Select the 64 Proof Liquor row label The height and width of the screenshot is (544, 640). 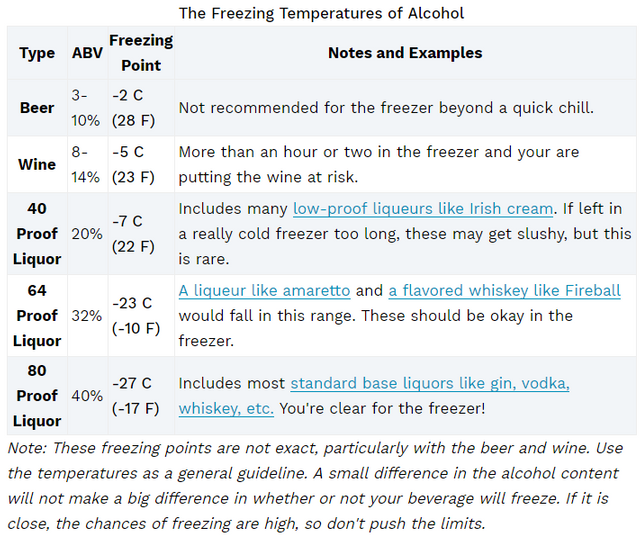(x=37, y=316)
